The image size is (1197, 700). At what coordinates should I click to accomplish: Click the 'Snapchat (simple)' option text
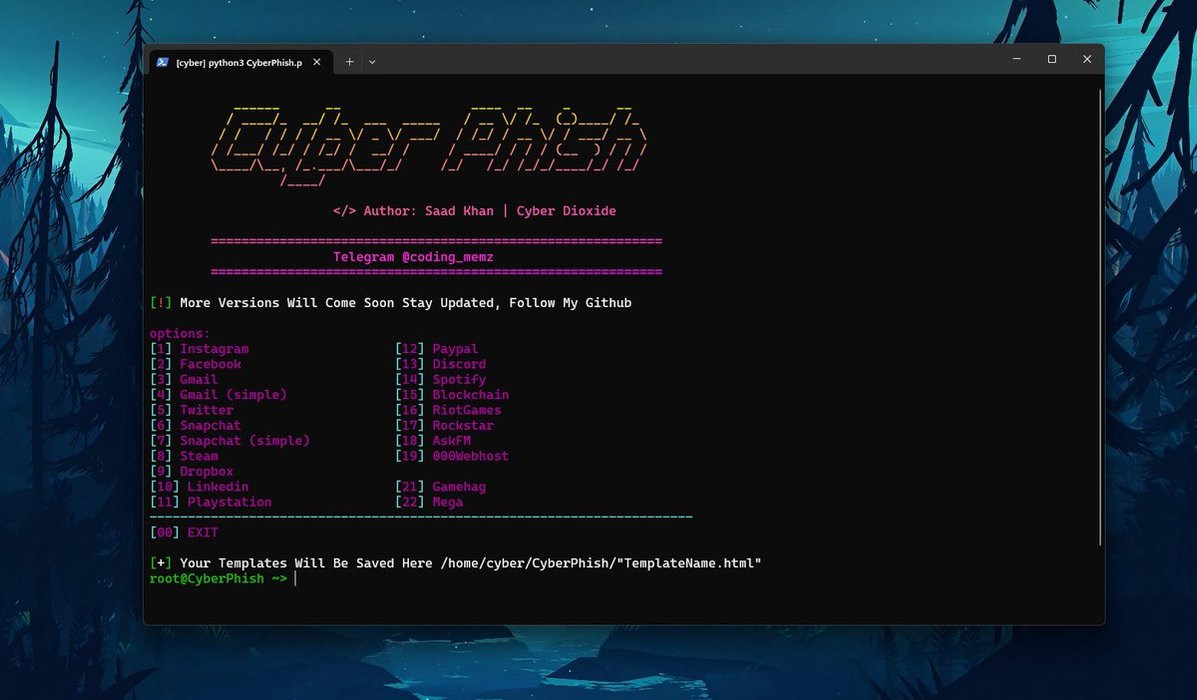pyautogui.click(x=244, y=440)
